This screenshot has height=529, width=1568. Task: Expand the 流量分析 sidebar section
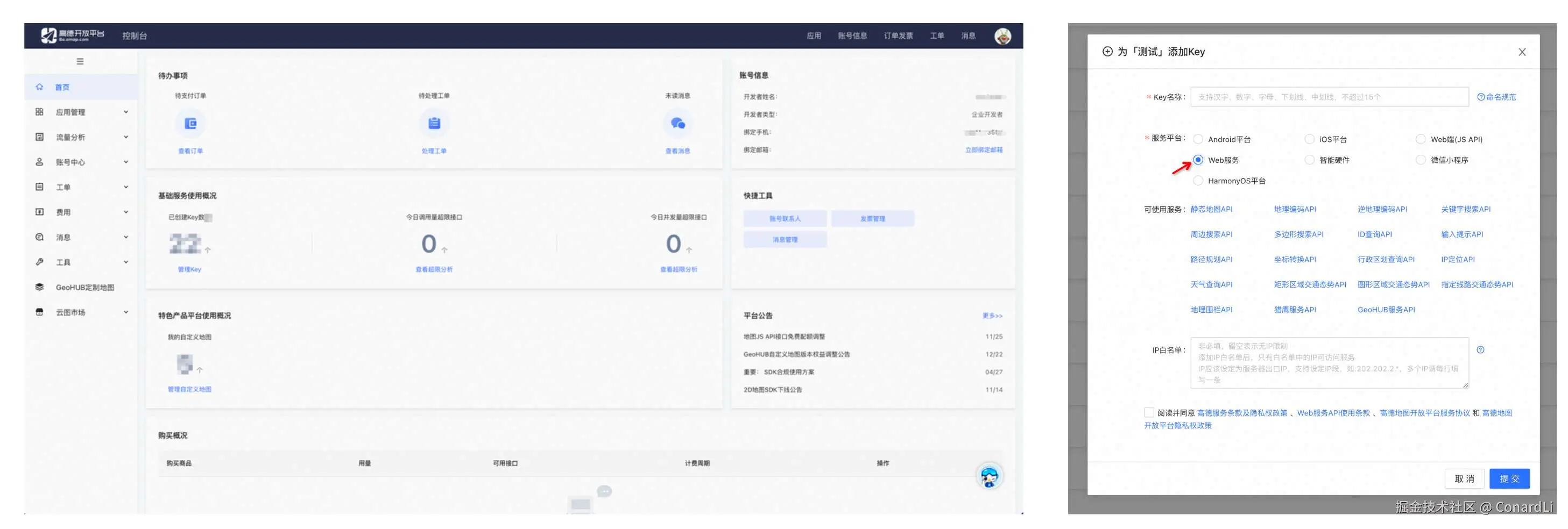point(81,137)
